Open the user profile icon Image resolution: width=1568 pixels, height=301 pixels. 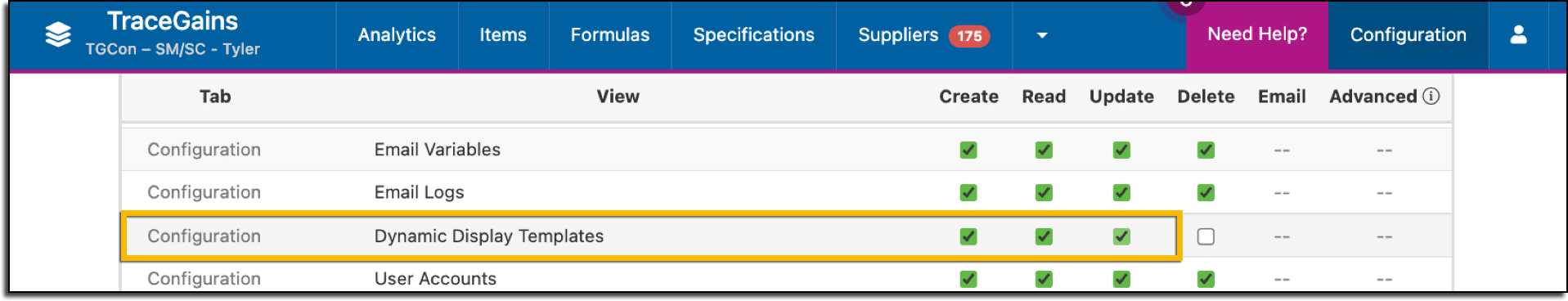pos(1518,34)
